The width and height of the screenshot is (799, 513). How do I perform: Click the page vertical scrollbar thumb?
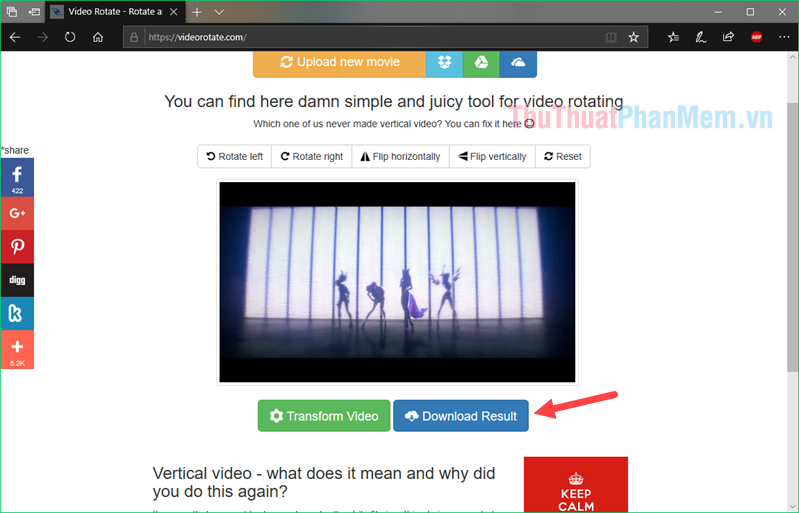[792, 237]
